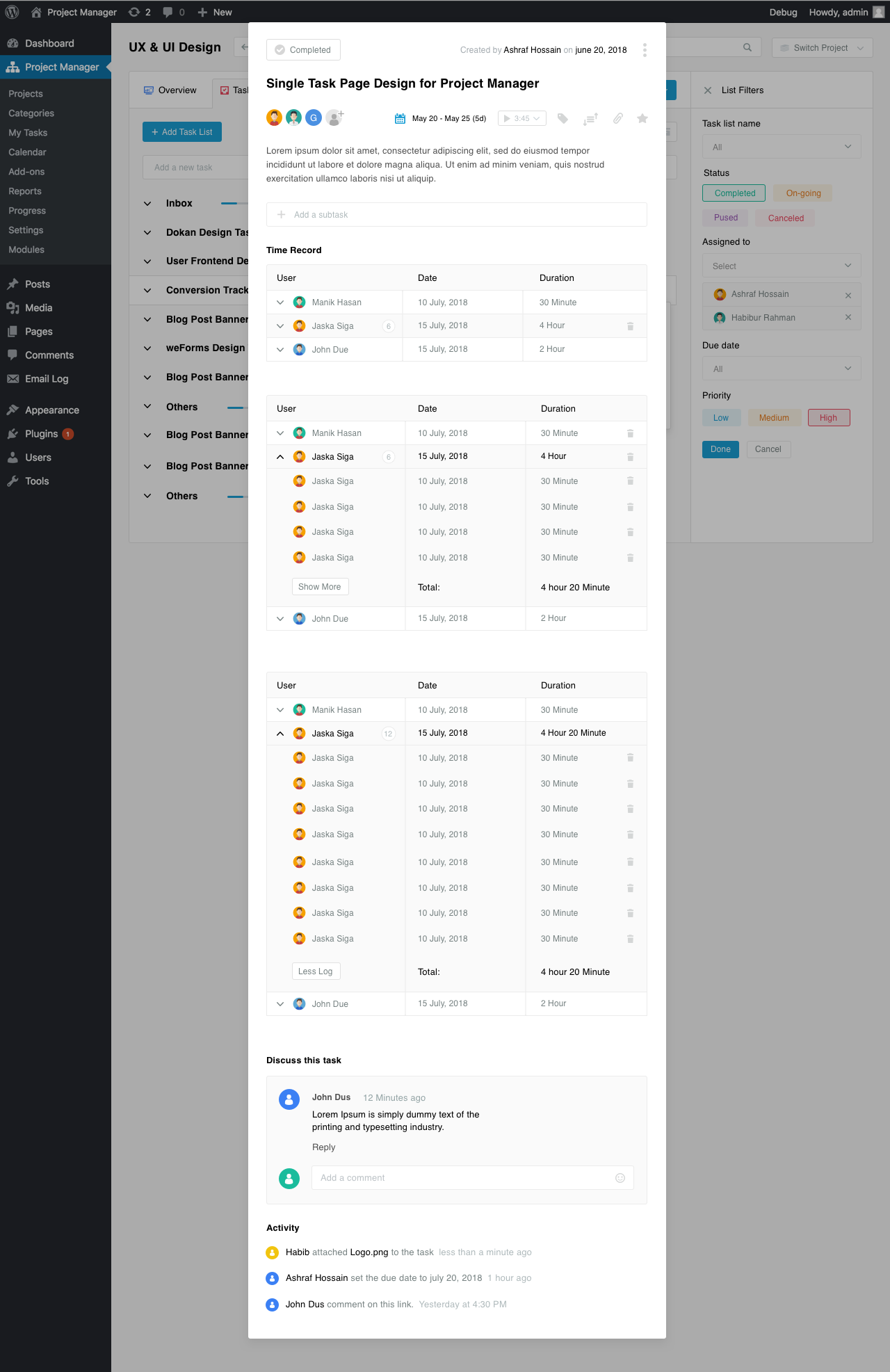The image size is (890, 1372).
Task: Click the Inbox progress bar
Action: pyautogui.click(x=234, y=204)
